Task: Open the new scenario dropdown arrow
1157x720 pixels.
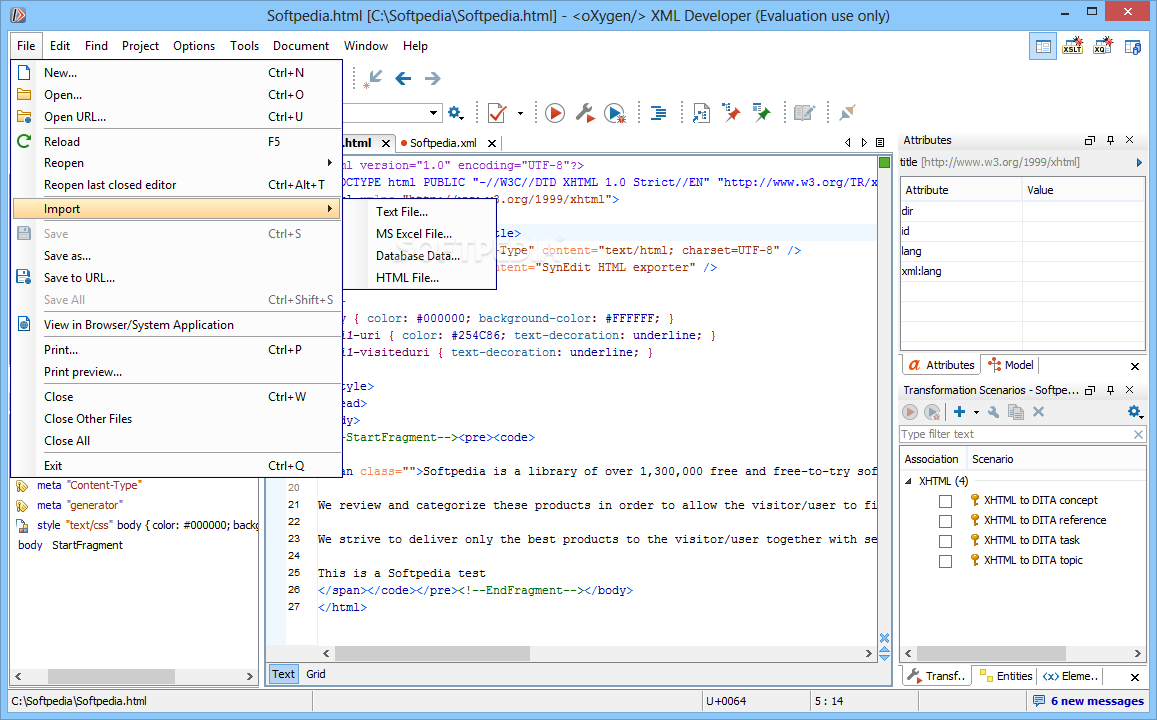Action: 976,412
